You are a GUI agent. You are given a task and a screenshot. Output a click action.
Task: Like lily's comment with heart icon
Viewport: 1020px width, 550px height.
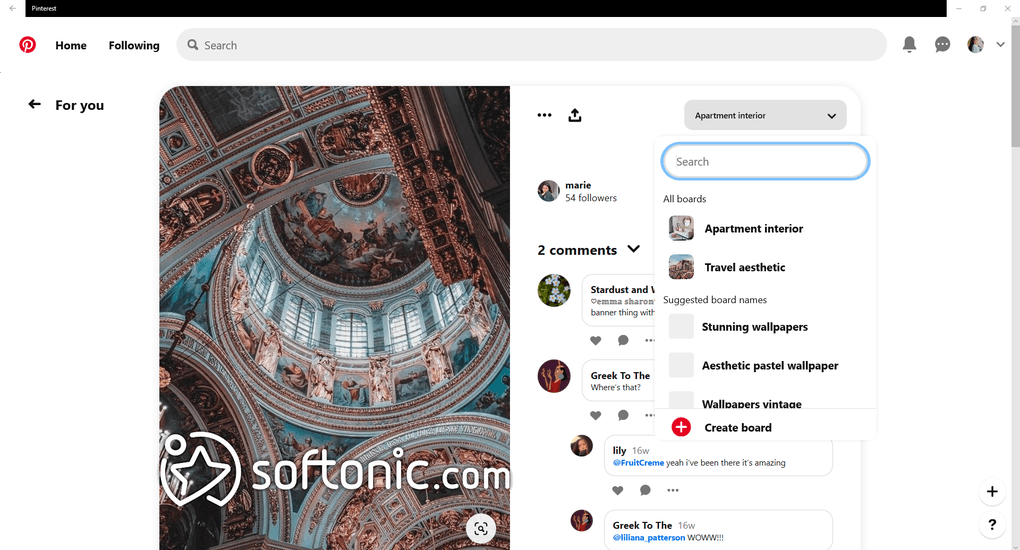pyautogui.click(x=617, y=490)
